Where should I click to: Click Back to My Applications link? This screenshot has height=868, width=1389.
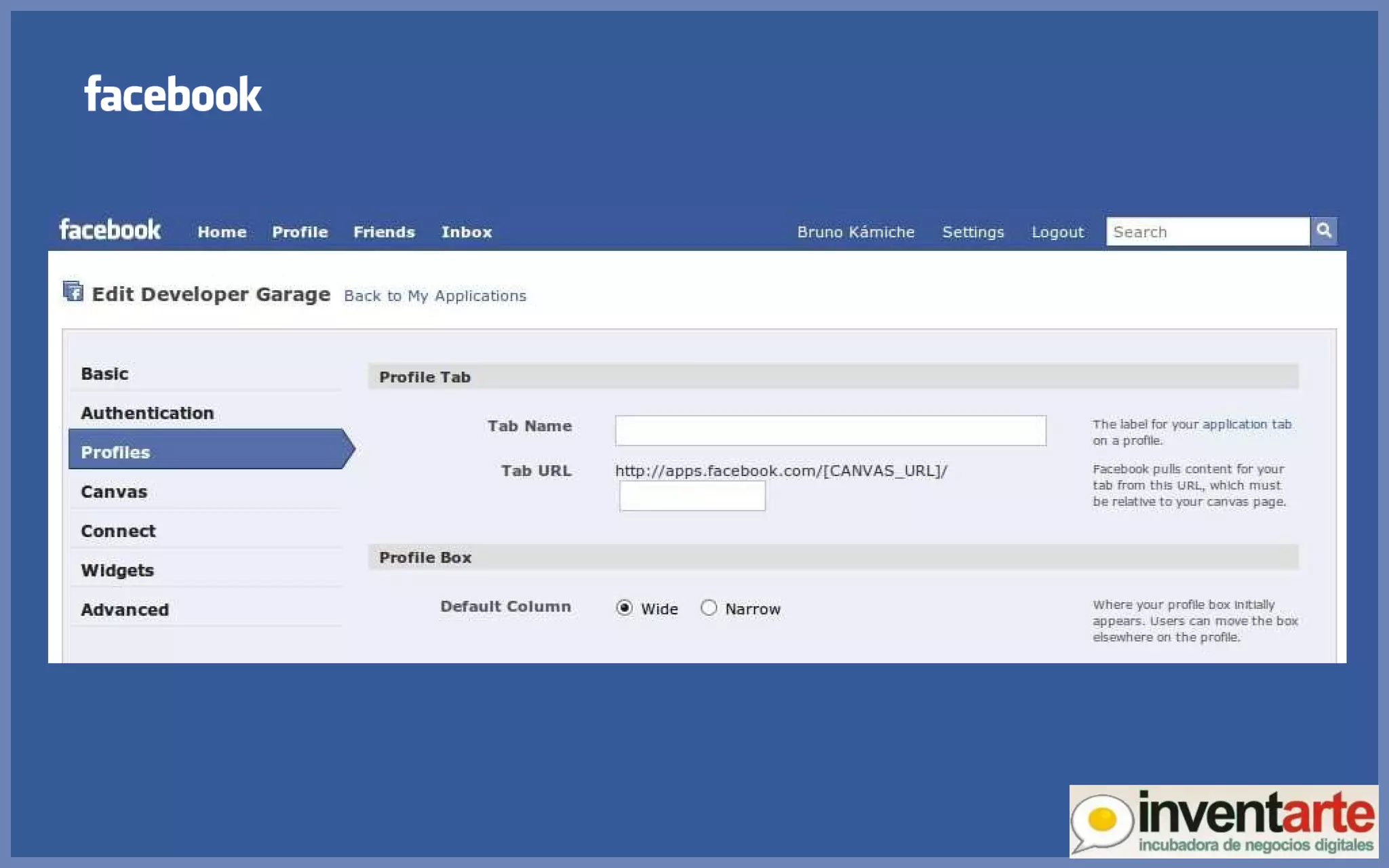(435, 296)
